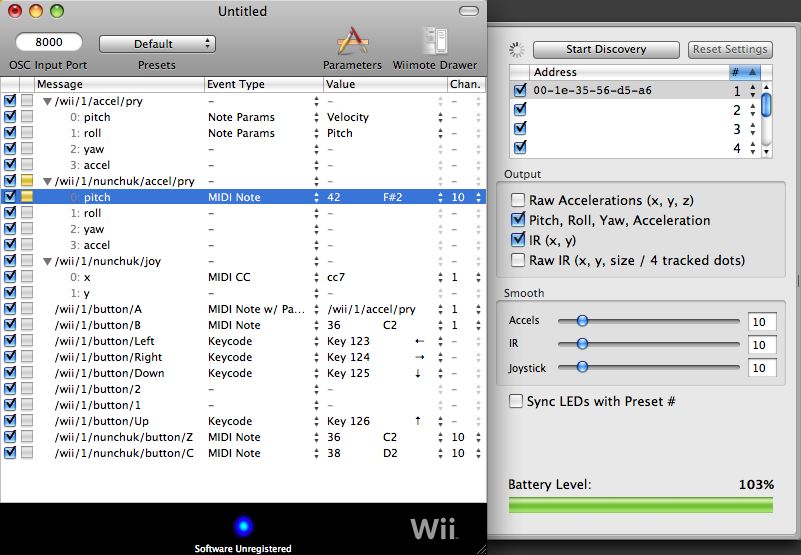Collapse the /wii/1/nunchuk/joy group
Screen dimensions: 801x555
tap(46, 261)
